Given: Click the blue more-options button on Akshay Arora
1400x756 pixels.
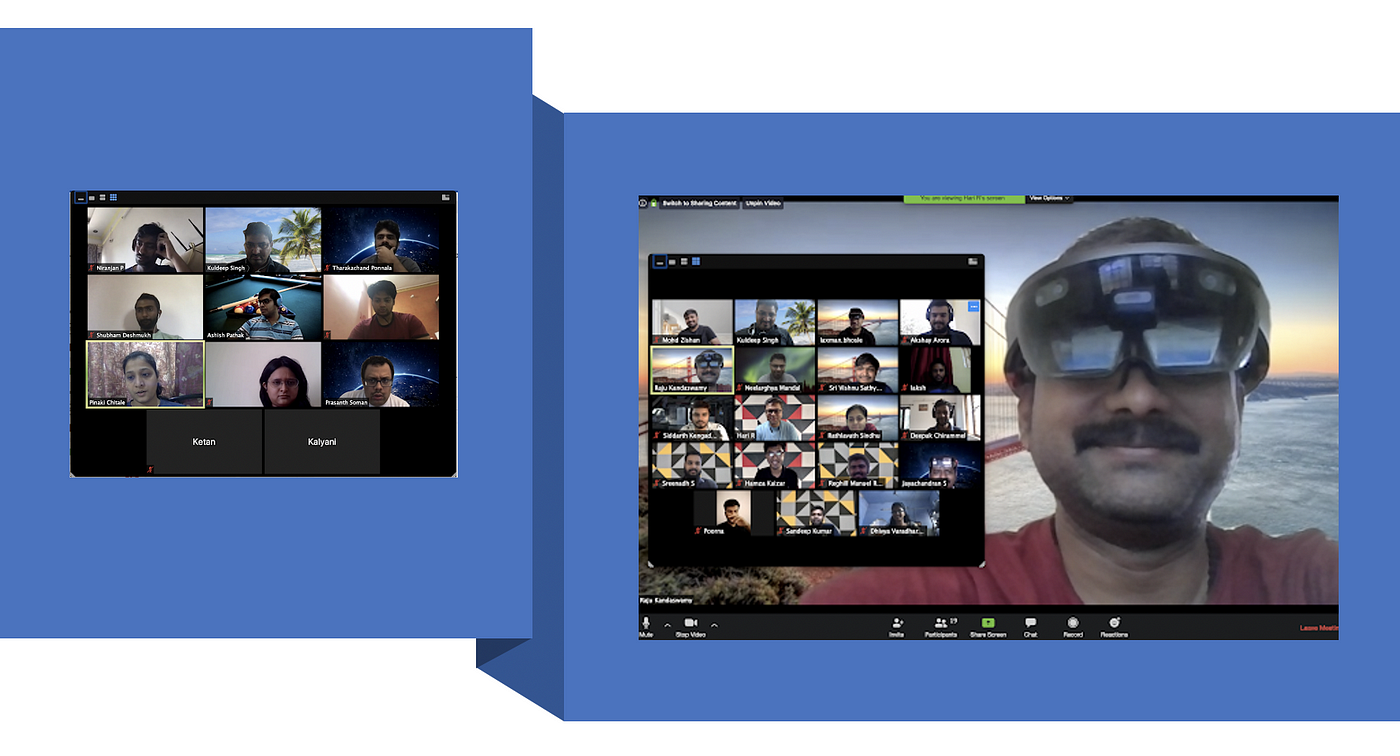Looking at the screenshot, I should (x=974, y=307).
